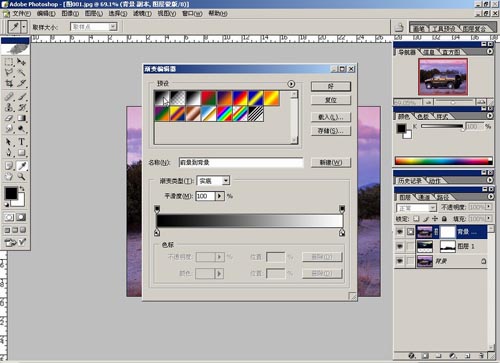Select the Move tool
The height and width of the screenshot is (363, 500).
tap(22, 62)
